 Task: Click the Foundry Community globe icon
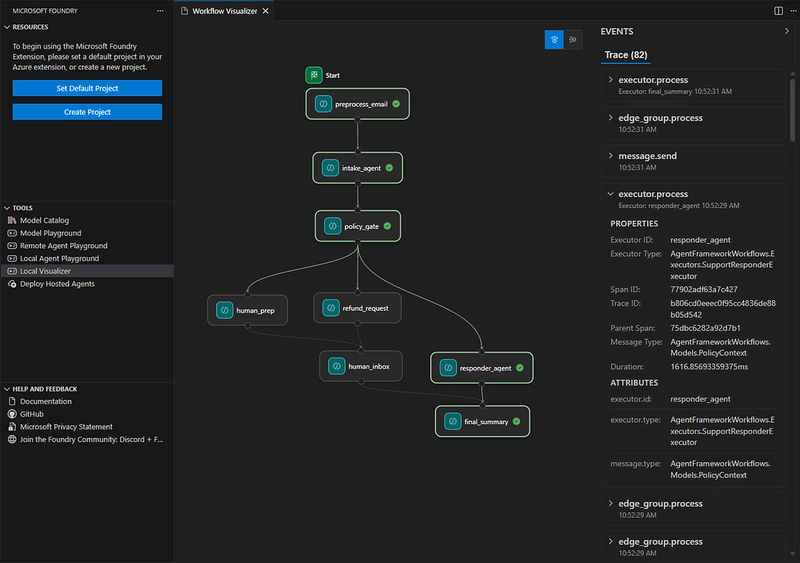click(x=12, y=440)
